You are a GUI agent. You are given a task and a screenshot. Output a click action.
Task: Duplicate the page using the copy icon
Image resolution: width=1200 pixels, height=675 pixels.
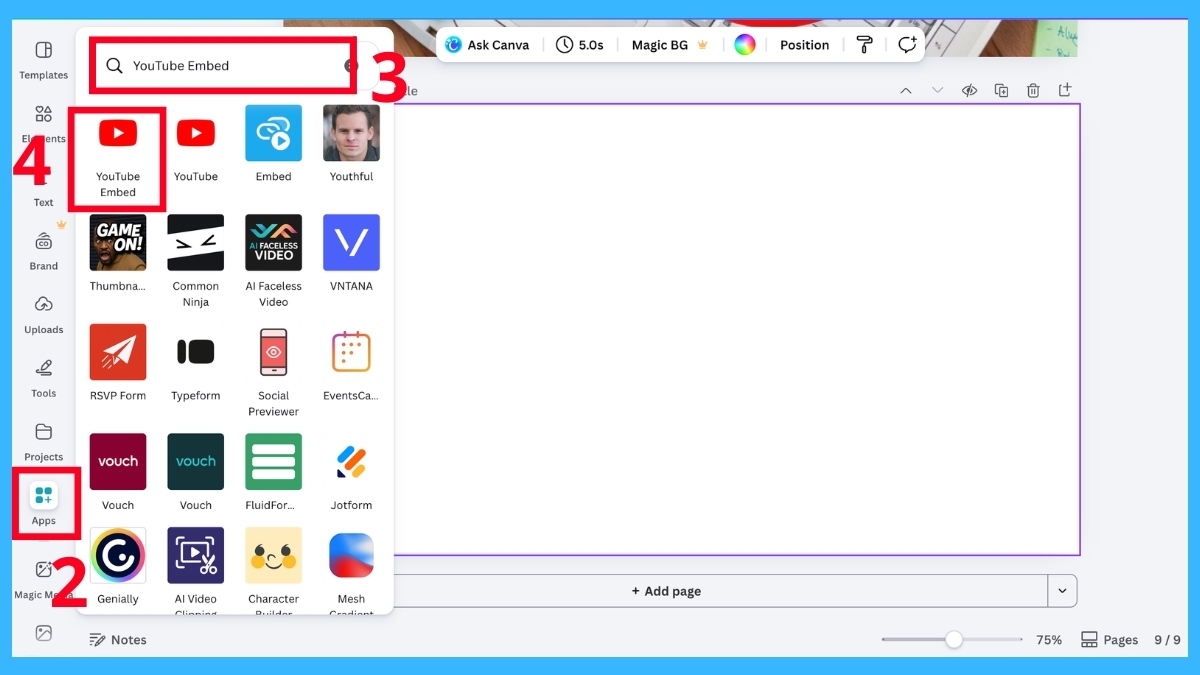click(x=1001, y=90)
